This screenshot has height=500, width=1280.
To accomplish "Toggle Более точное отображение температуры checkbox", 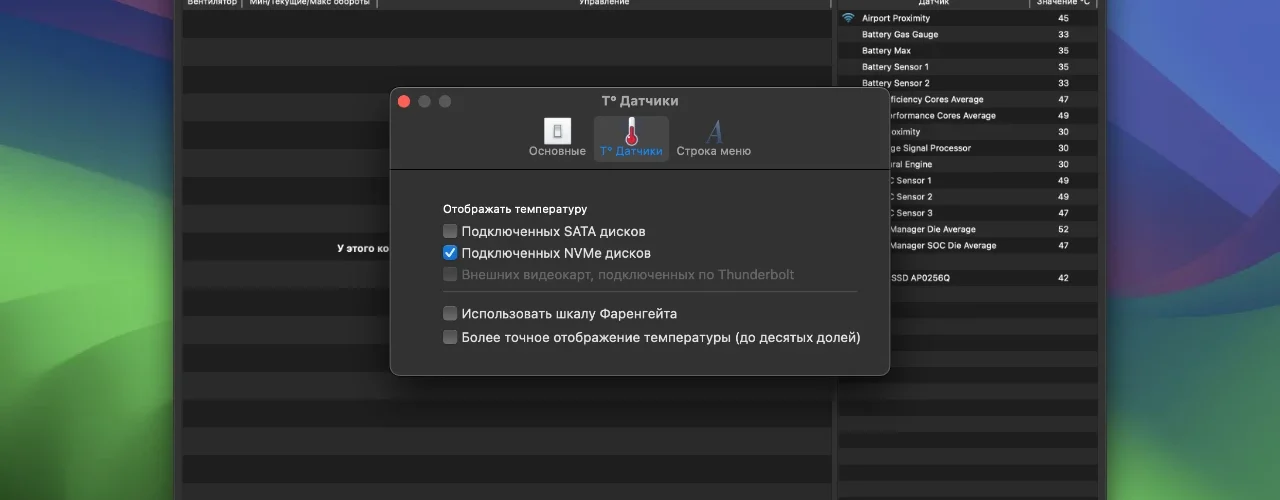I will (x=450, y=337).
